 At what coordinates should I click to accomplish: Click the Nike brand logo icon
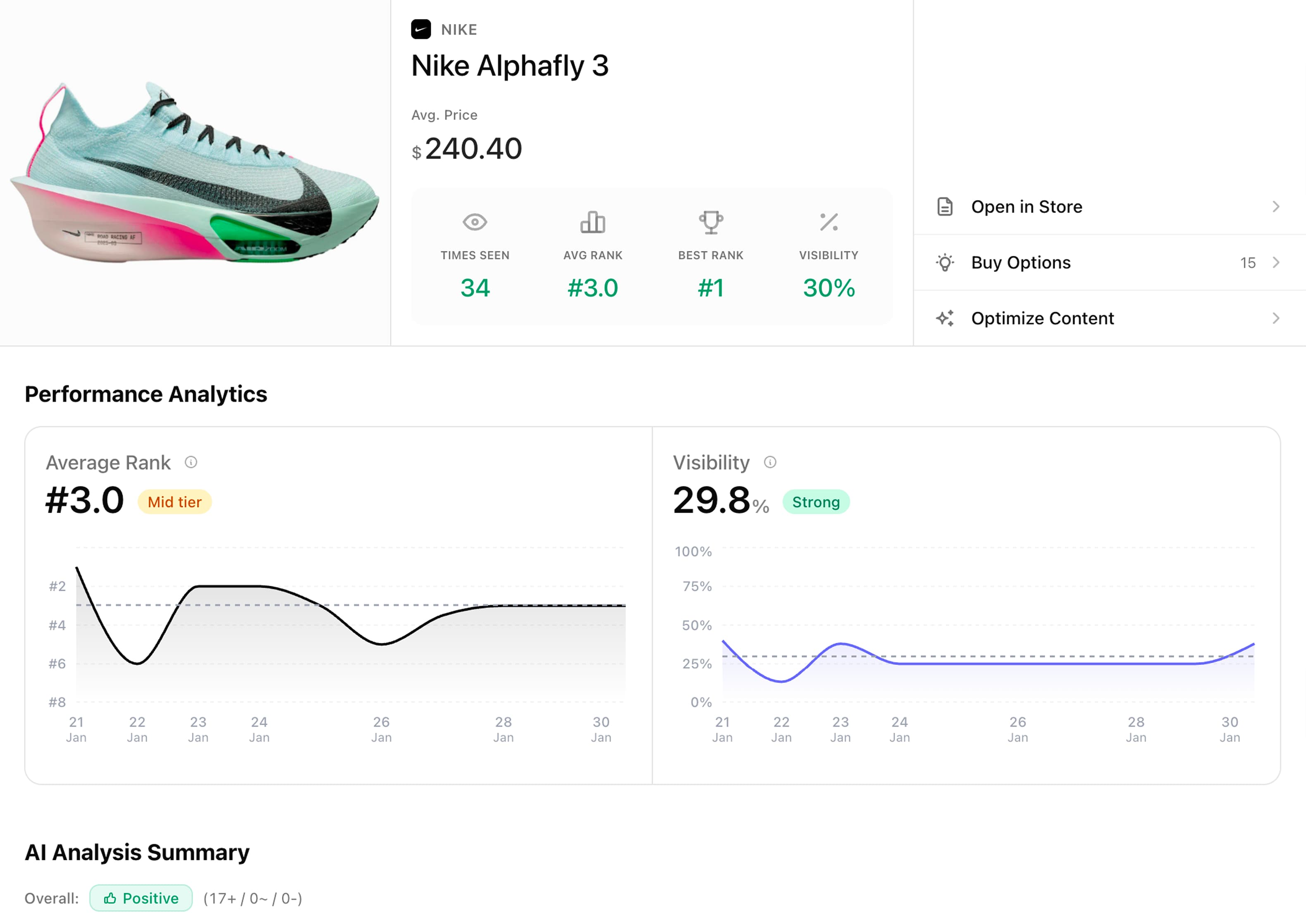pos(421,30)
